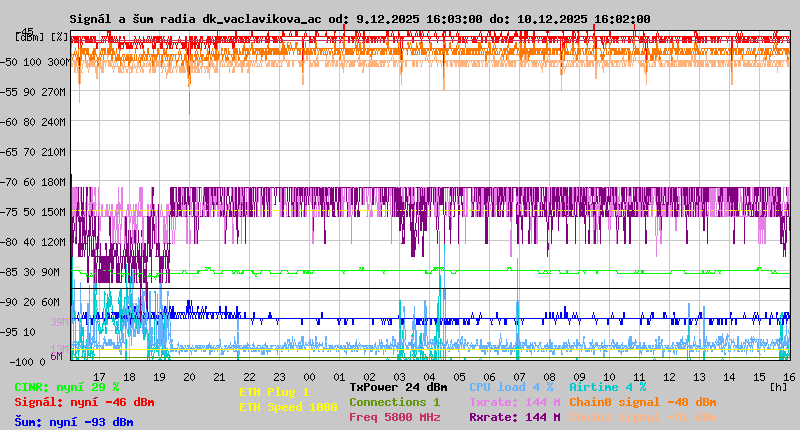The width and height of the screenshot is (800, 430).
Task: Click the 'Txrate: 144 M' legend label
Action: (x=515, y=402)
